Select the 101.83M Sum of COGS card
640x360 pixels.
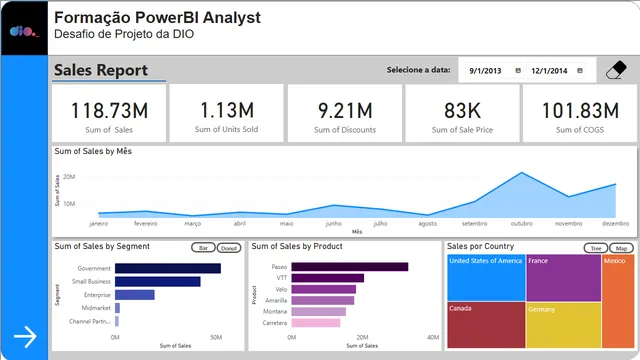point(580,113)
